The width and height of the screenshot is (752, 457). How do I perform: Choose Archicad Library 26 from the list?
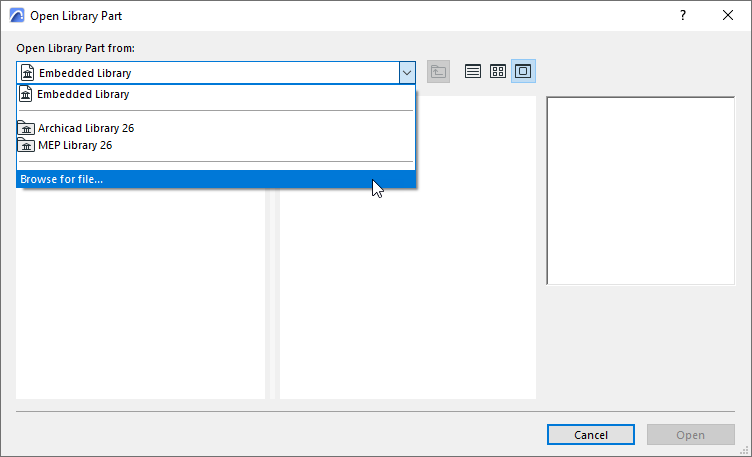[86, 128]
